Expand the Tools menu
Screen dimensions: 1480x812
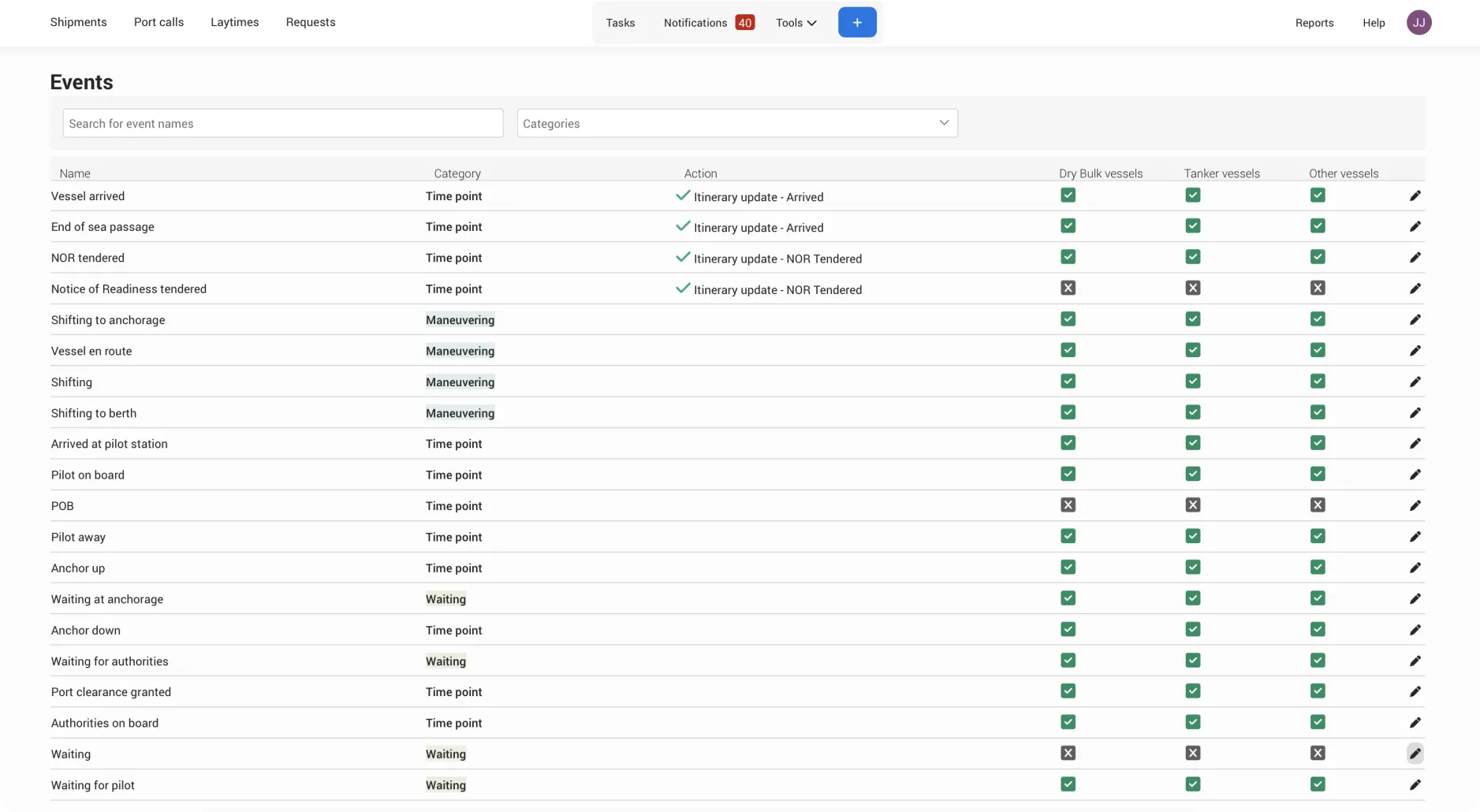796,23
